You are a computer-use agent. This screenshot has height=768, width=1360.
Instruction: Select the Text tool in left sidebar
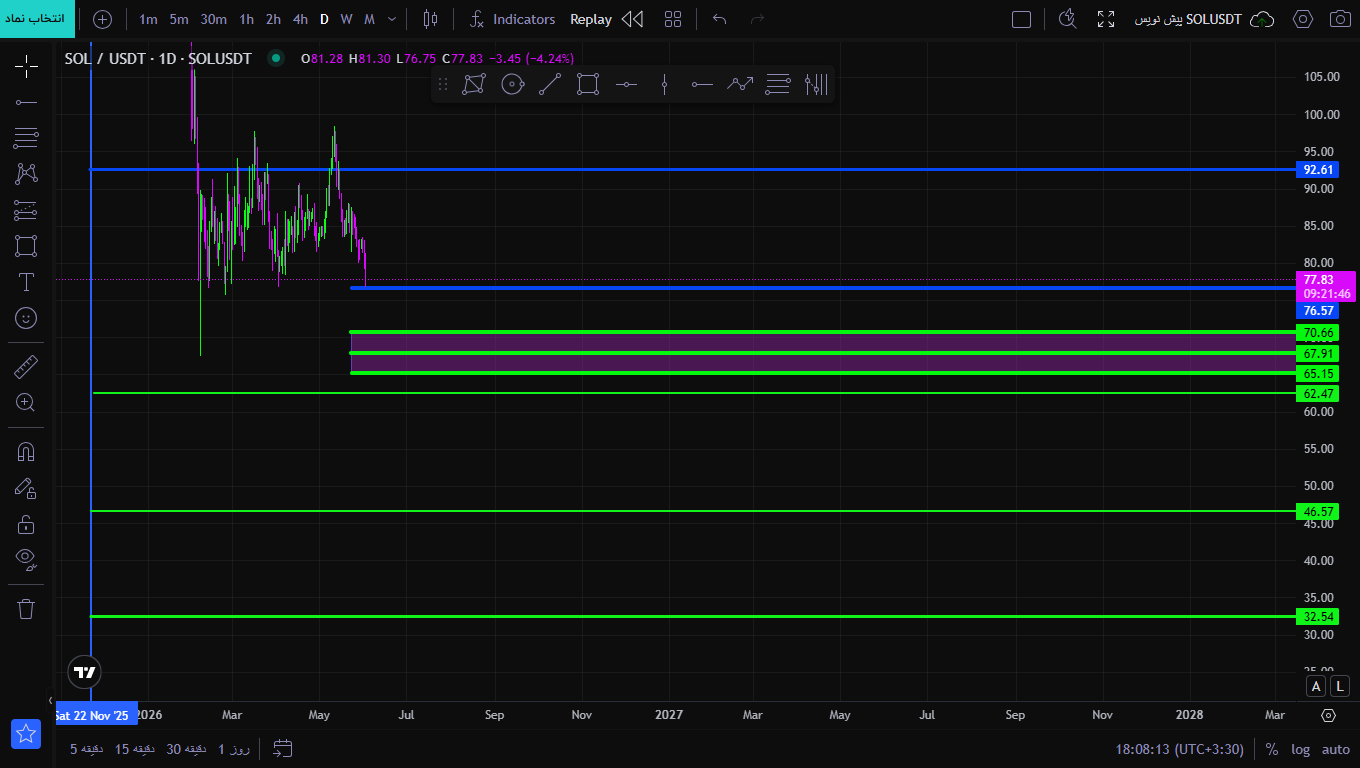pyautogui.click(x=26, y=282)
